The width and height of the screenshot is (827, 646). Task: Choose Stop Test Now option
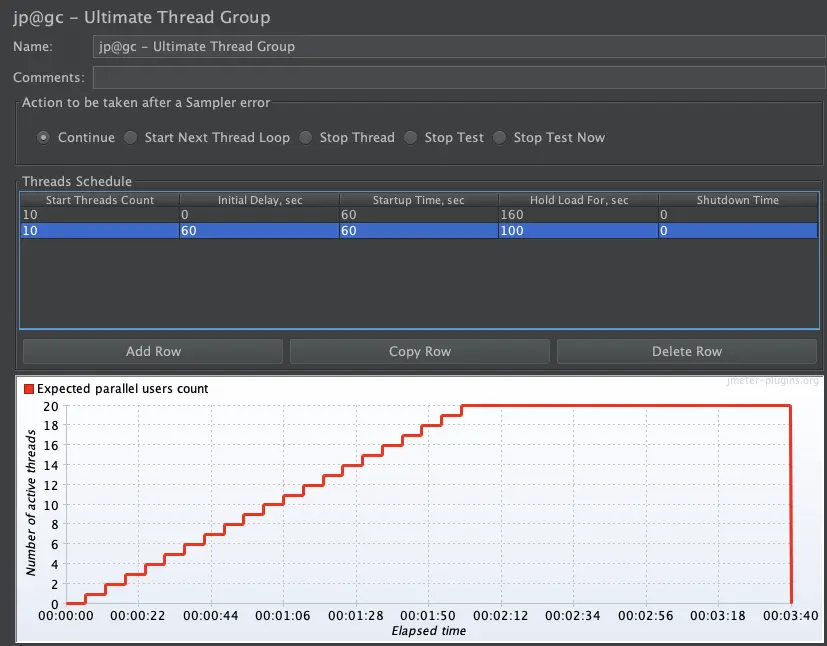499,138
